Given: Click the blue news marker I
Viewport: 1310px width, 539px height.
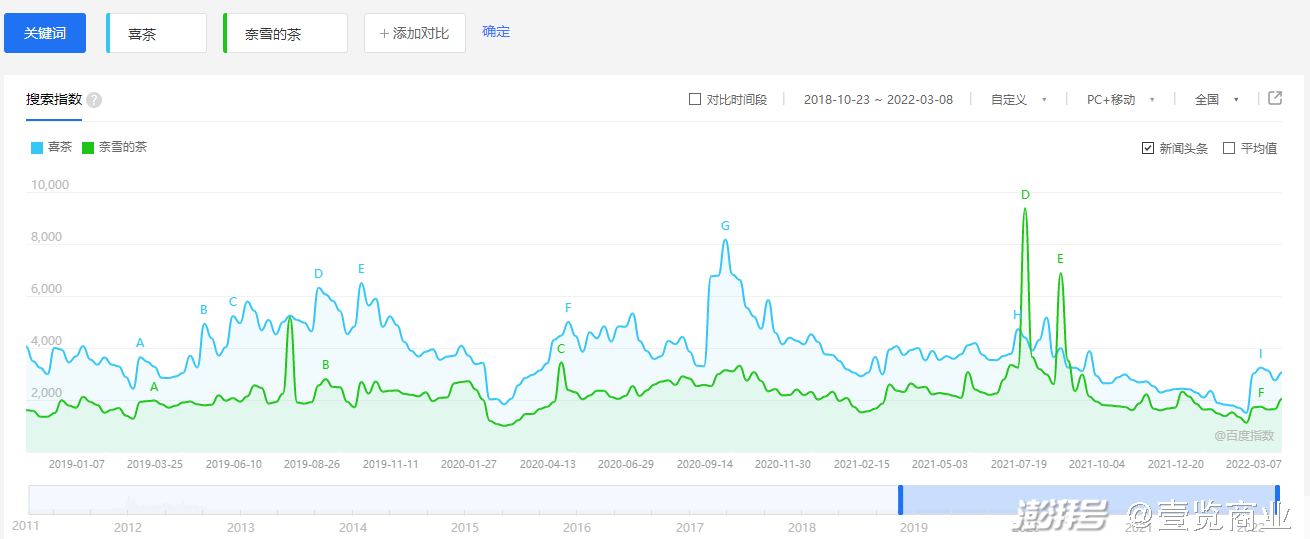Looking at the screenshot, I should pyautogui.click(x=1260, y=354).
